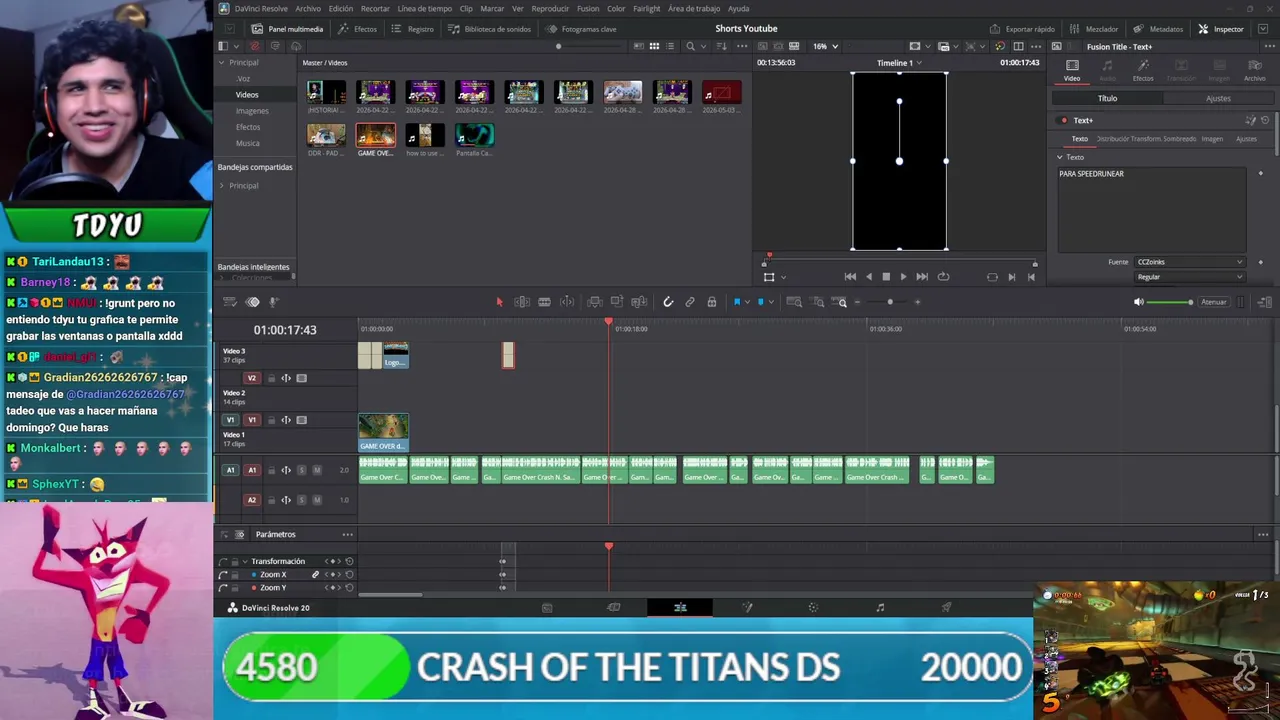Open the Registro edit index panel
Screen dimensions: 1280x720
(412, 29)
